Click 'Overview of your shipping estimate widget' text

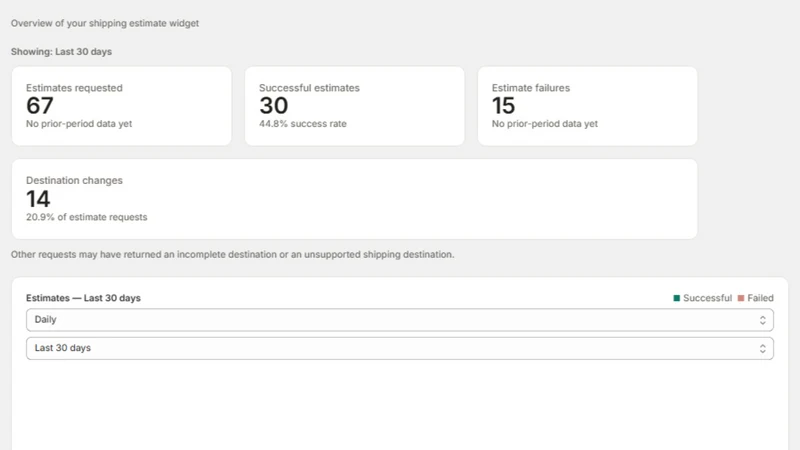[x=105, y=23]
